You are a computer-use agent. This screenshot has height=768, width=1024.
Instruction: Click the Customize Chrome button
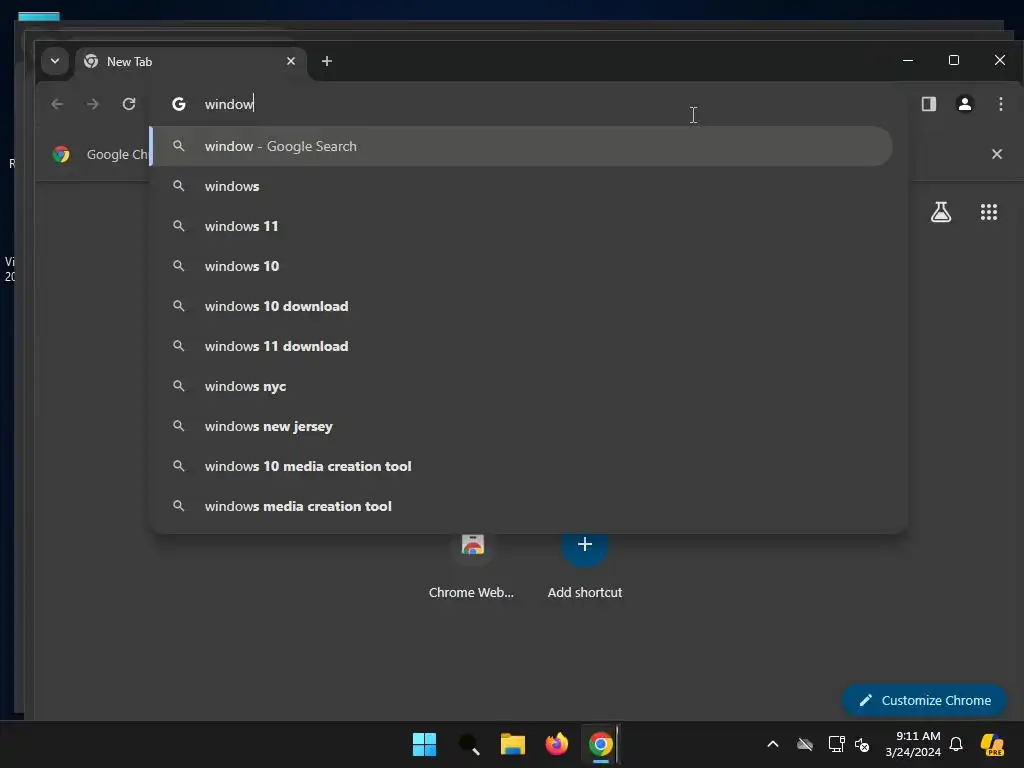[x=924, y=700]
